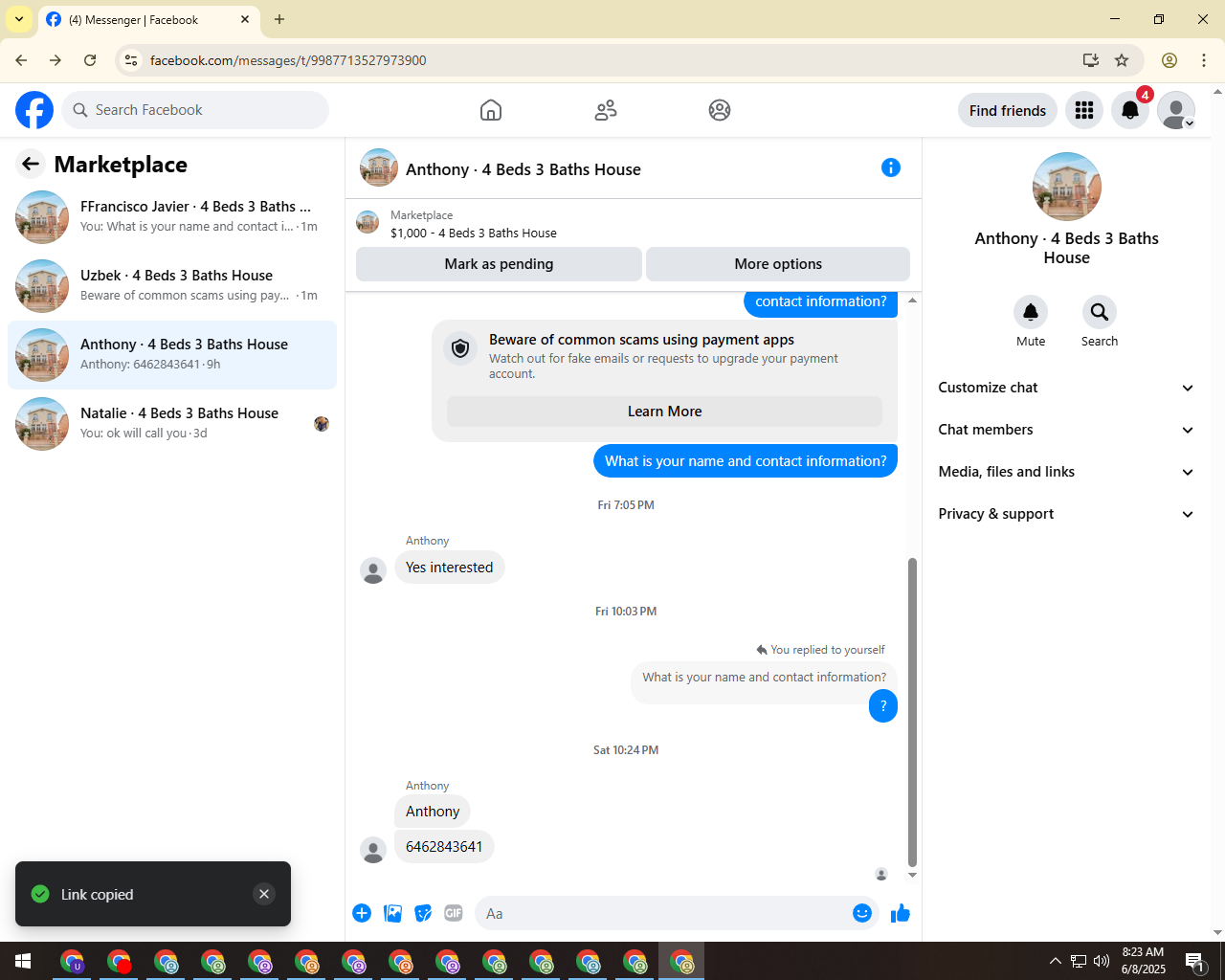The height and width of the screenshot is (980, 1225).
Task: Open more actions plus icon
Action: [362, 913]
